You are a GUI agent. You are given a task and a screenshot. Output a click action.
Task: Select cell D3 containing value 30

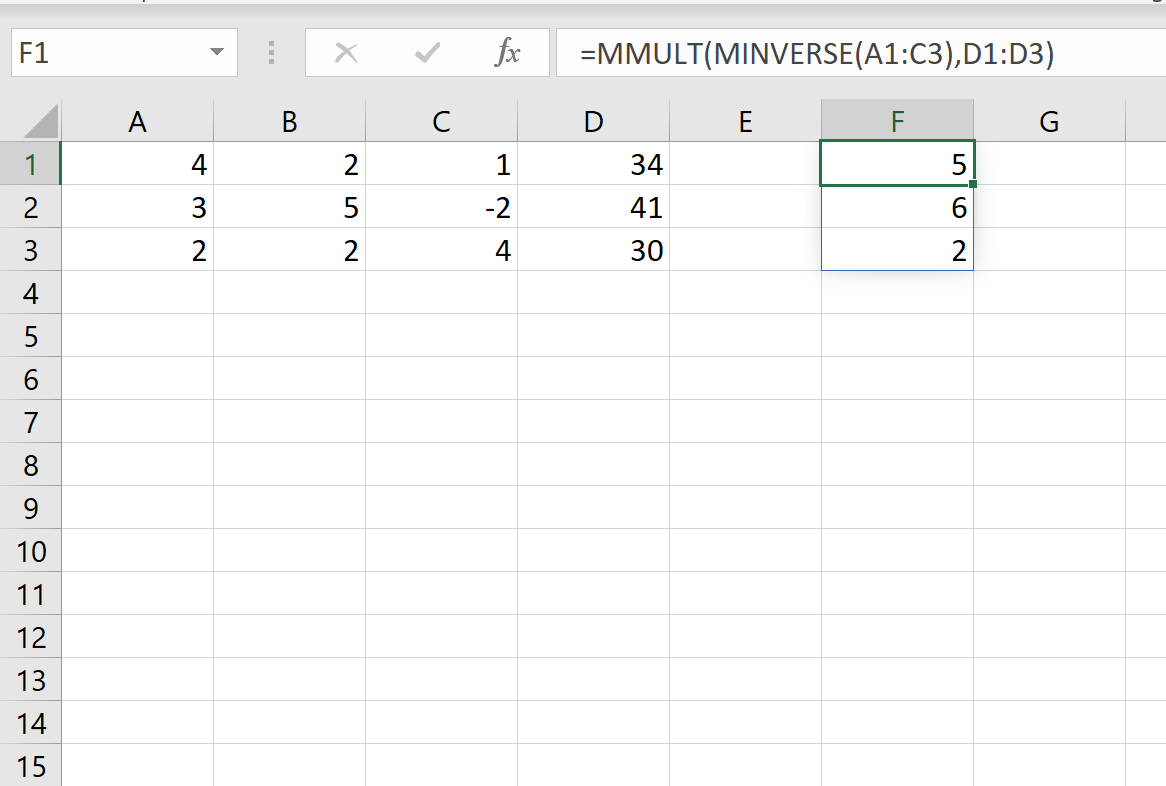593,250
